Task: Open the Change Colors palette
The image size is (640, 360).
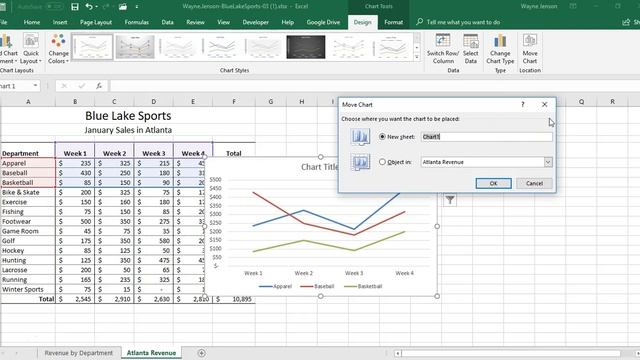Action: [x=58, y=49]
